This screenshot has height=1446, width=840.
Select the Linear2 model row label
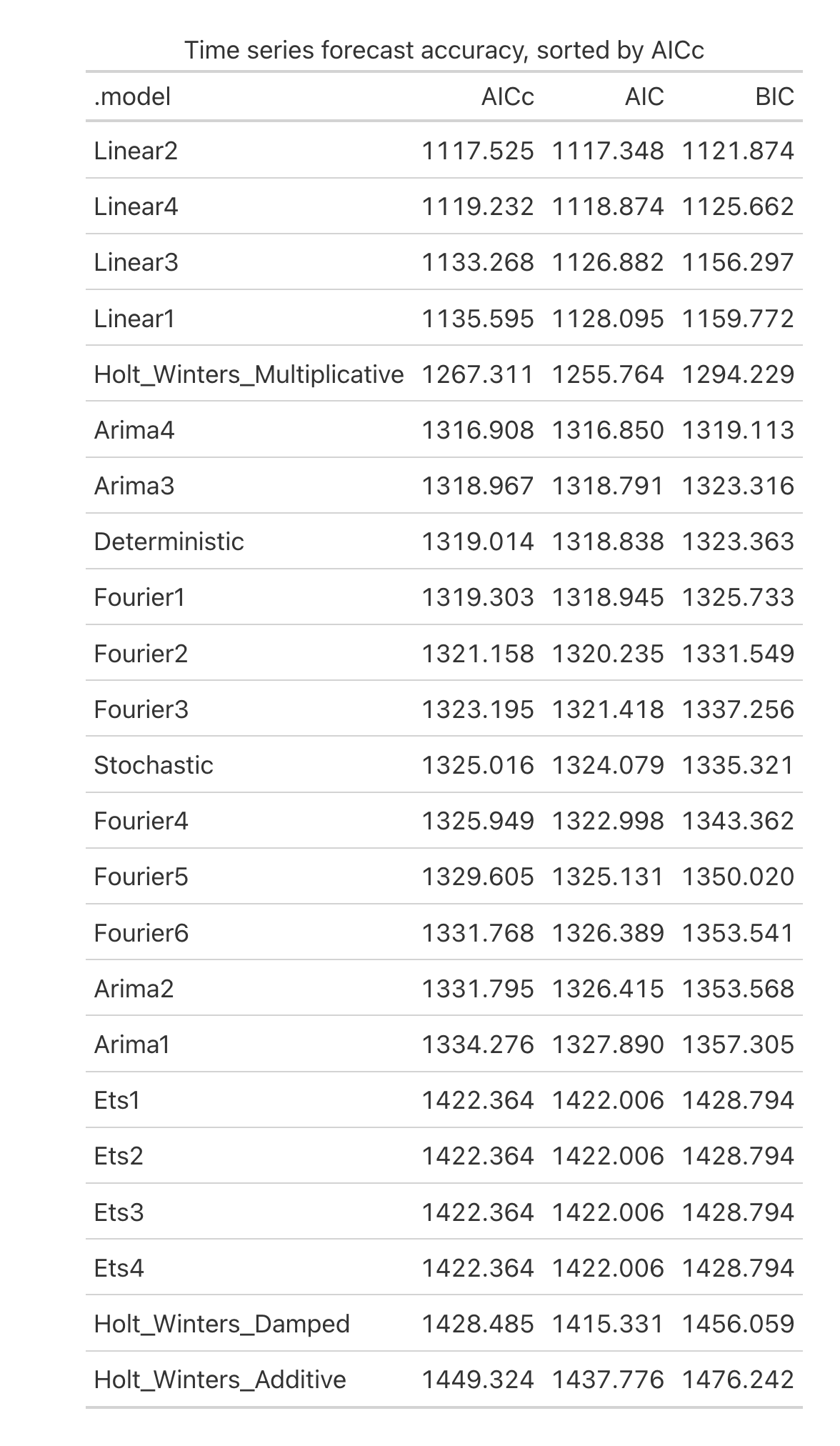[136, 151]
